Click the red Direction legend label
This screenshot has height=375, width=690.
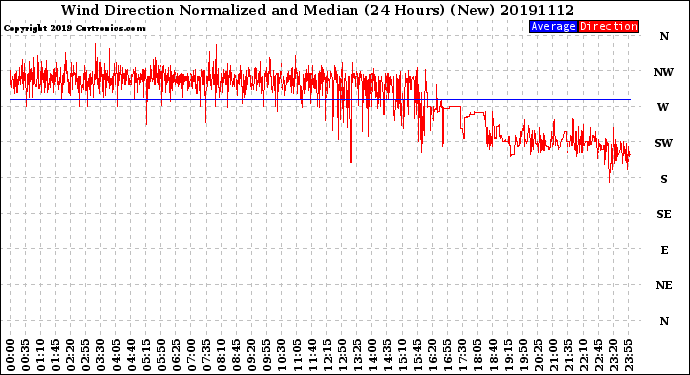pos(608,26)
